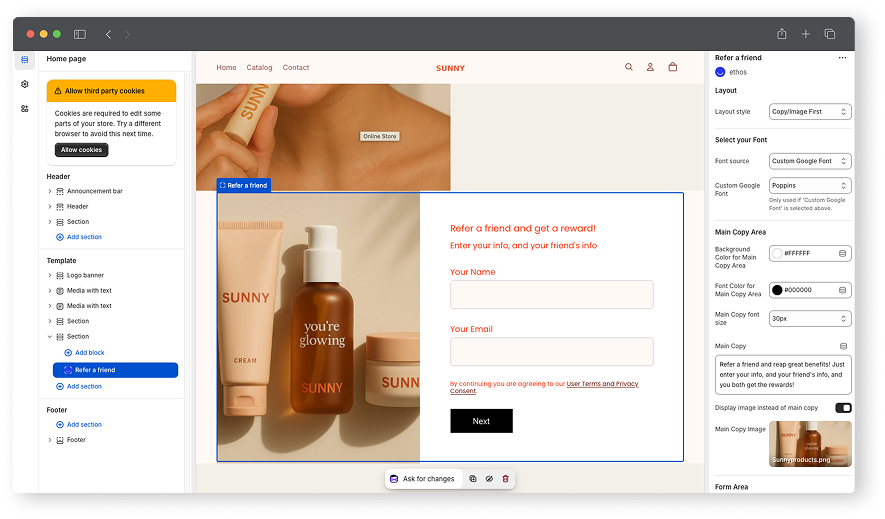Click the Announcement bar section icon
The image size is (885, 519).
pos(60,191)
